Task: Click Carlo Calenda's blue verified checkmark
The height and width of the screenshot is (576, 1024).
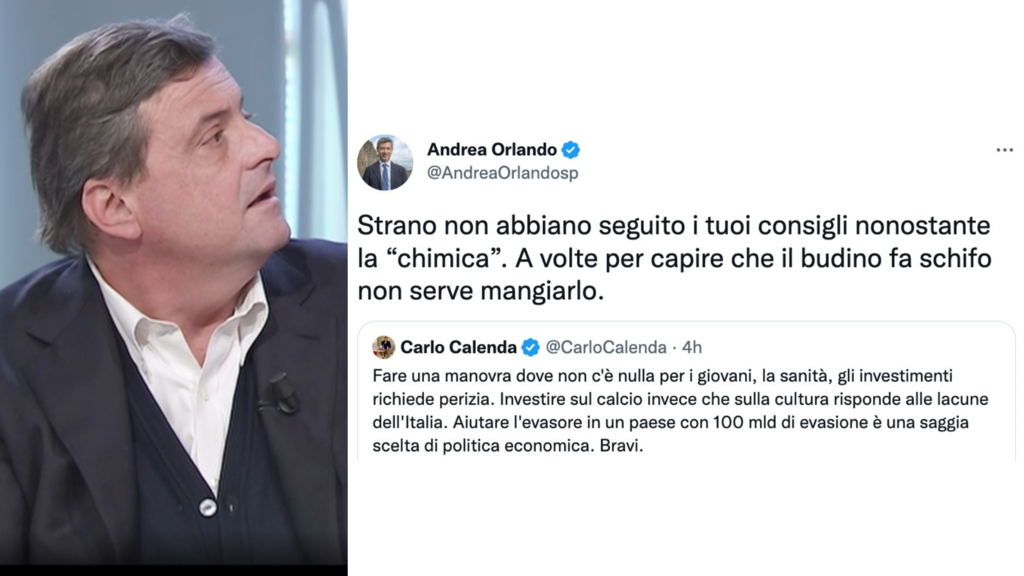Action: click(530, 347)
